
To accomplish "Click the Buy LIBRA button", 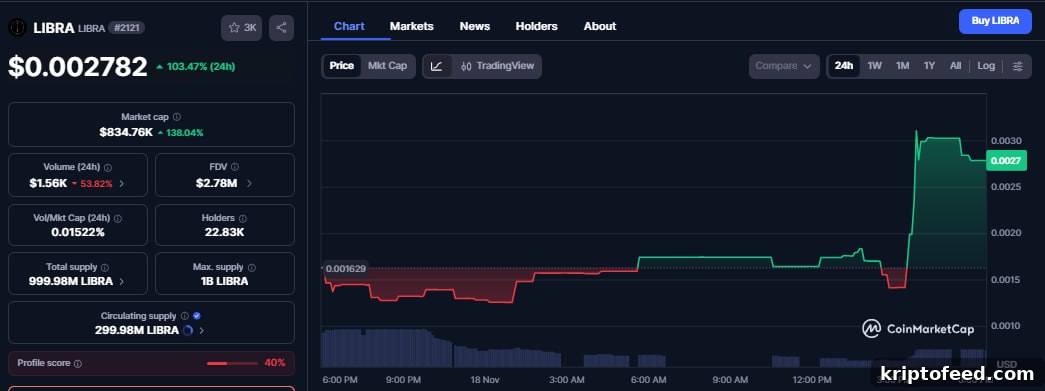I will click(995, 21).
